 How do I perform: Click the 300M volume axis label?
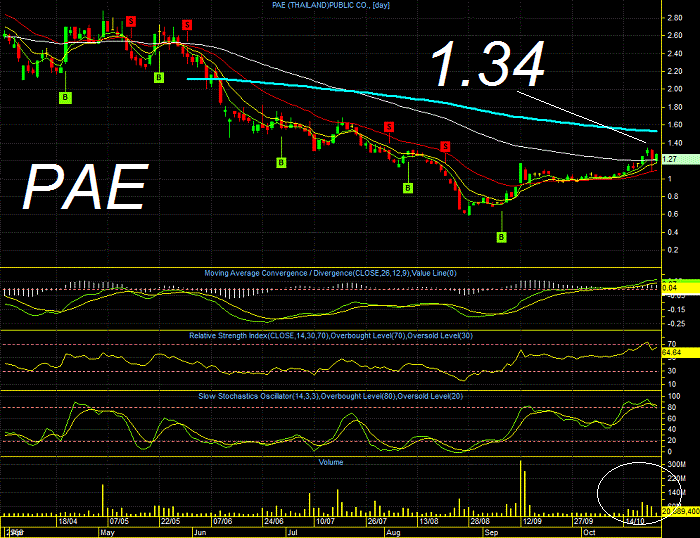[x=676, y=464]
